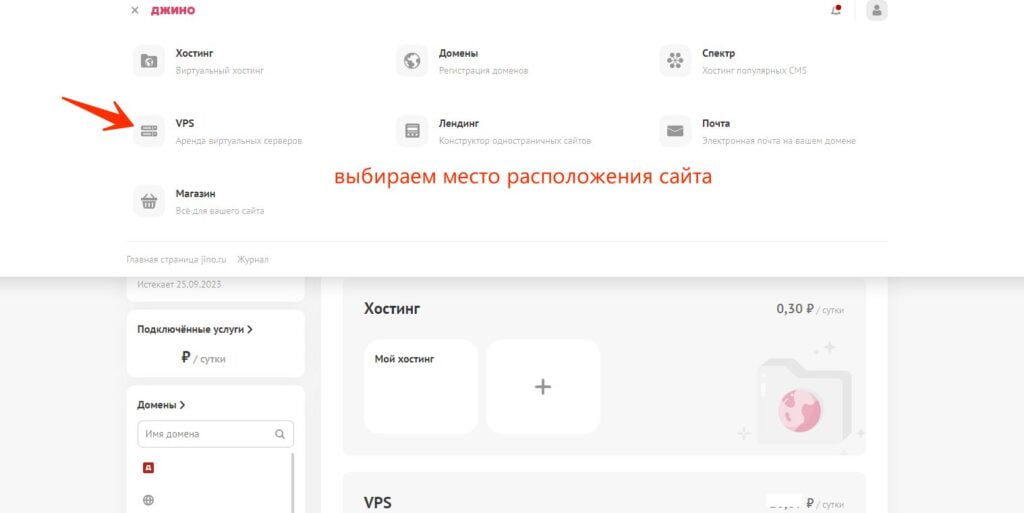Click the Хостинг section heading
The image size is (1024, 513).
click(x=392, y=309)
